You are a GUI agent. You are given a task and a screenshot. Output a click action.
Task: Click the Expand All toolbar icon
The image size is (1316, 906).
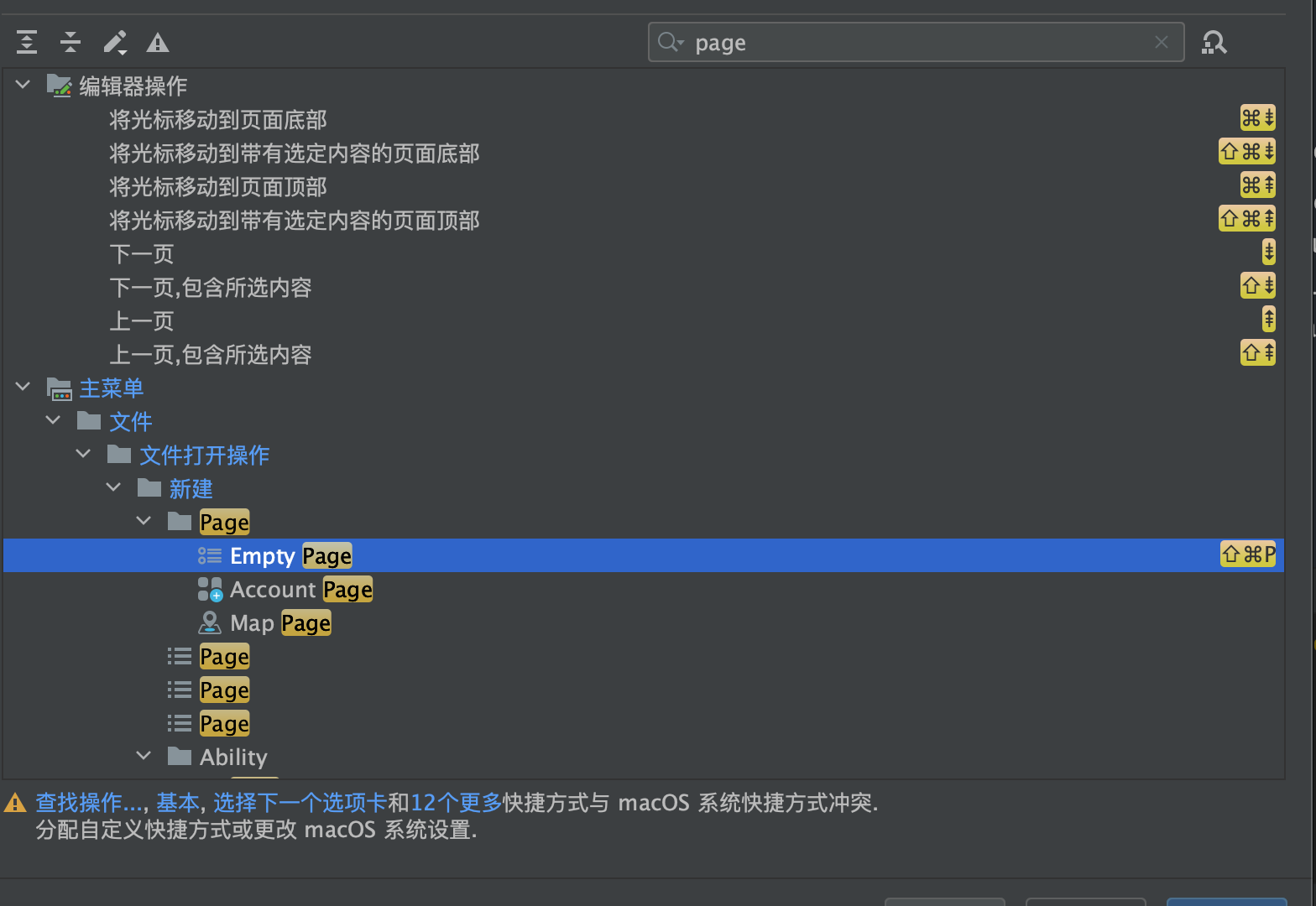pyautogui.click(x=27, y=42)
